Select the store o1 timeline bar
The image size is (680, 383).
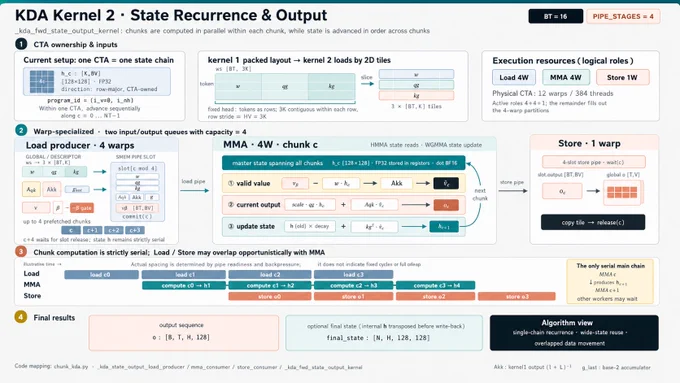click(353, 297)
